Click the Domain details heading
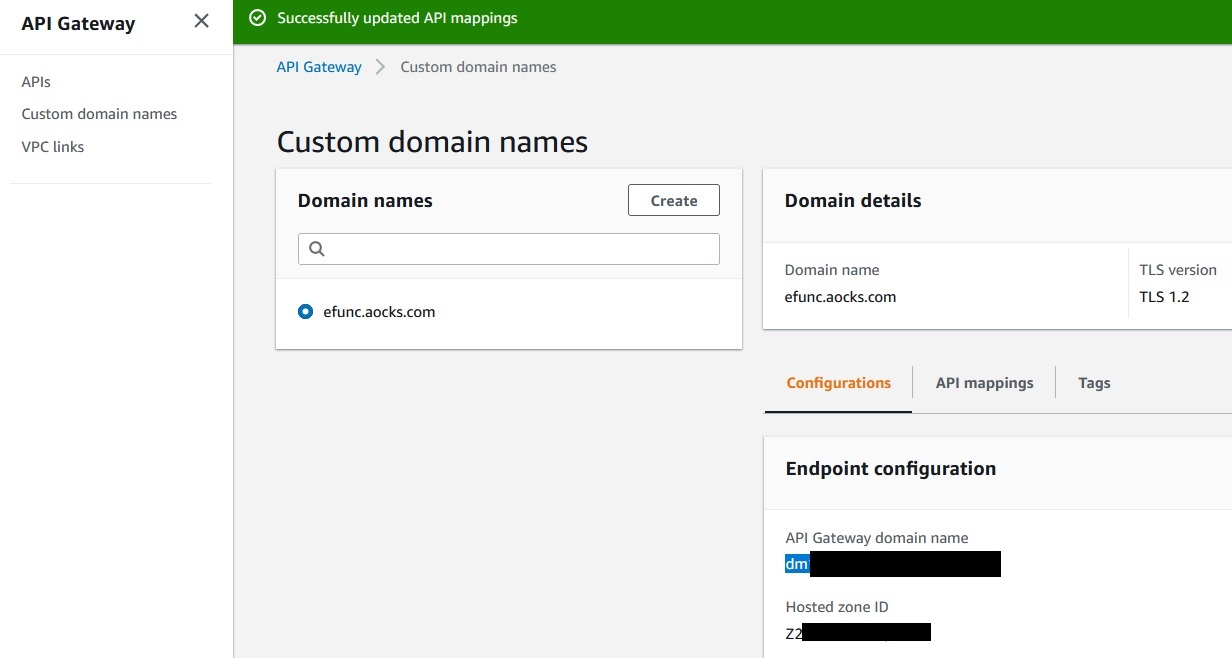 [x=853, y=201]
